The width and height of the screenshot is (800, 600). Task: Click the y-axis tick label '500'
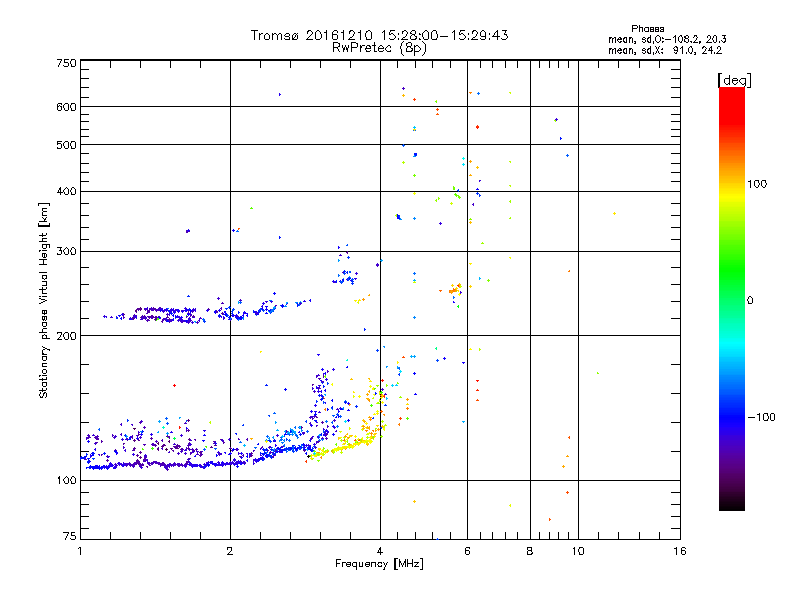(x=66, y=145)
